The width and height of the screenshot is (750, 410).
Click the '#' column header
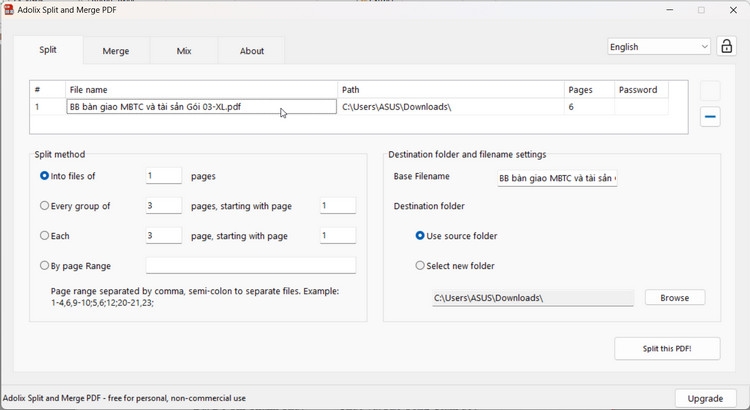(47, 89)
